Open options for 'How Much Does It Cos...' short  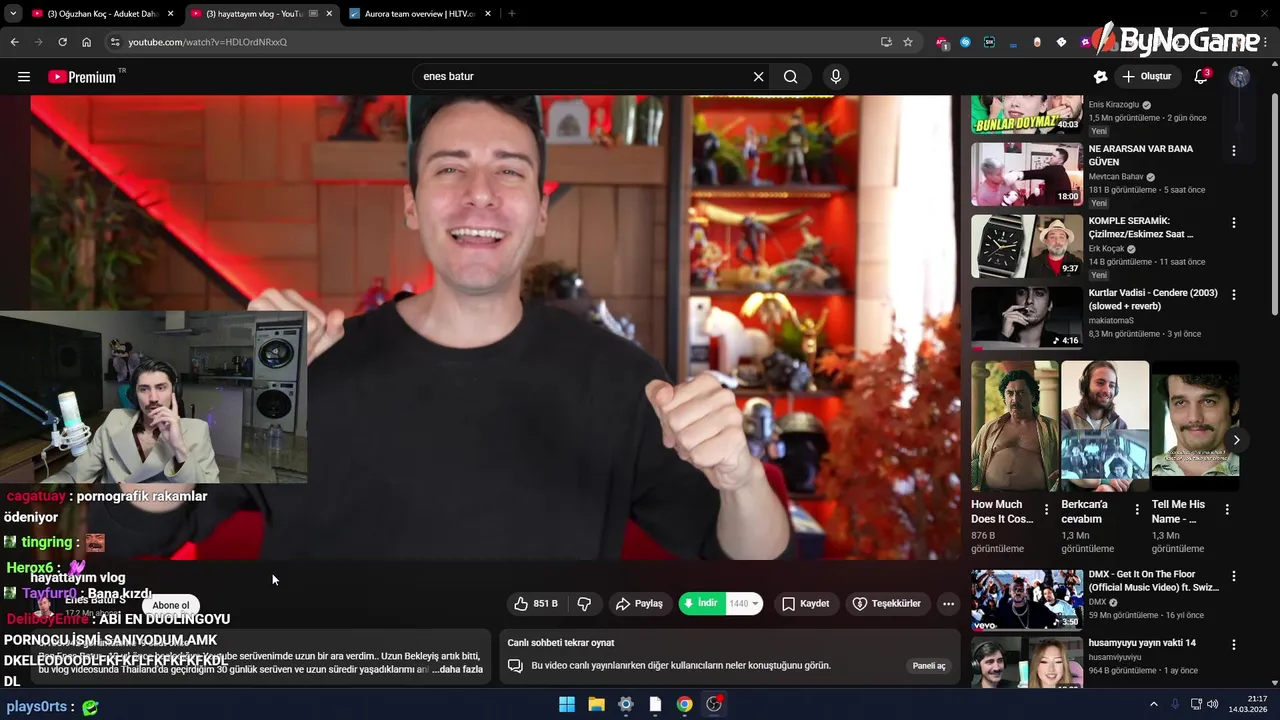[x=1047, y=510]
